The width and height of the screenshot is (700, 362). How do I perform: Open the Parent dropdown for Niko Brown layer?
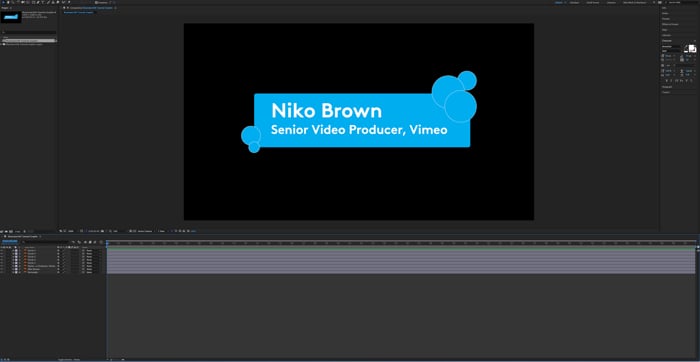point(92,269)
